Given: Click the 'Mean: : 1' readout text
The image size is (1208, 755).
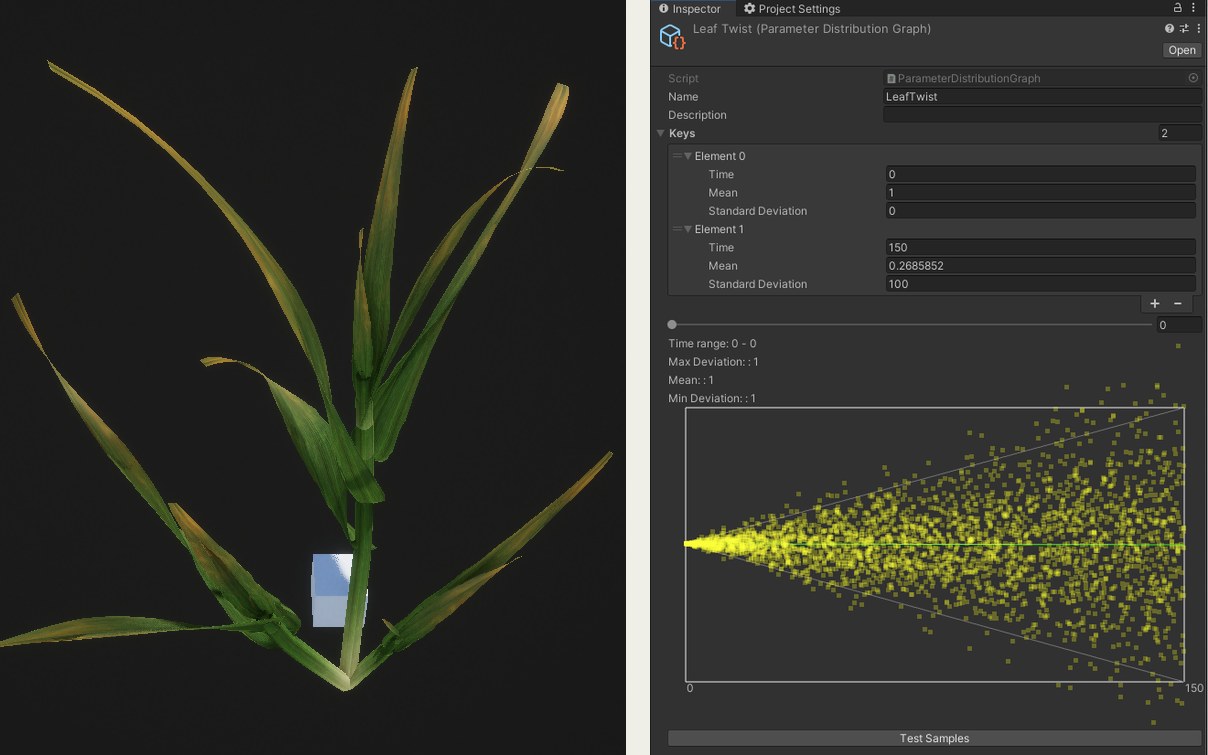Looking at the screenshot, I should point(691,380).
